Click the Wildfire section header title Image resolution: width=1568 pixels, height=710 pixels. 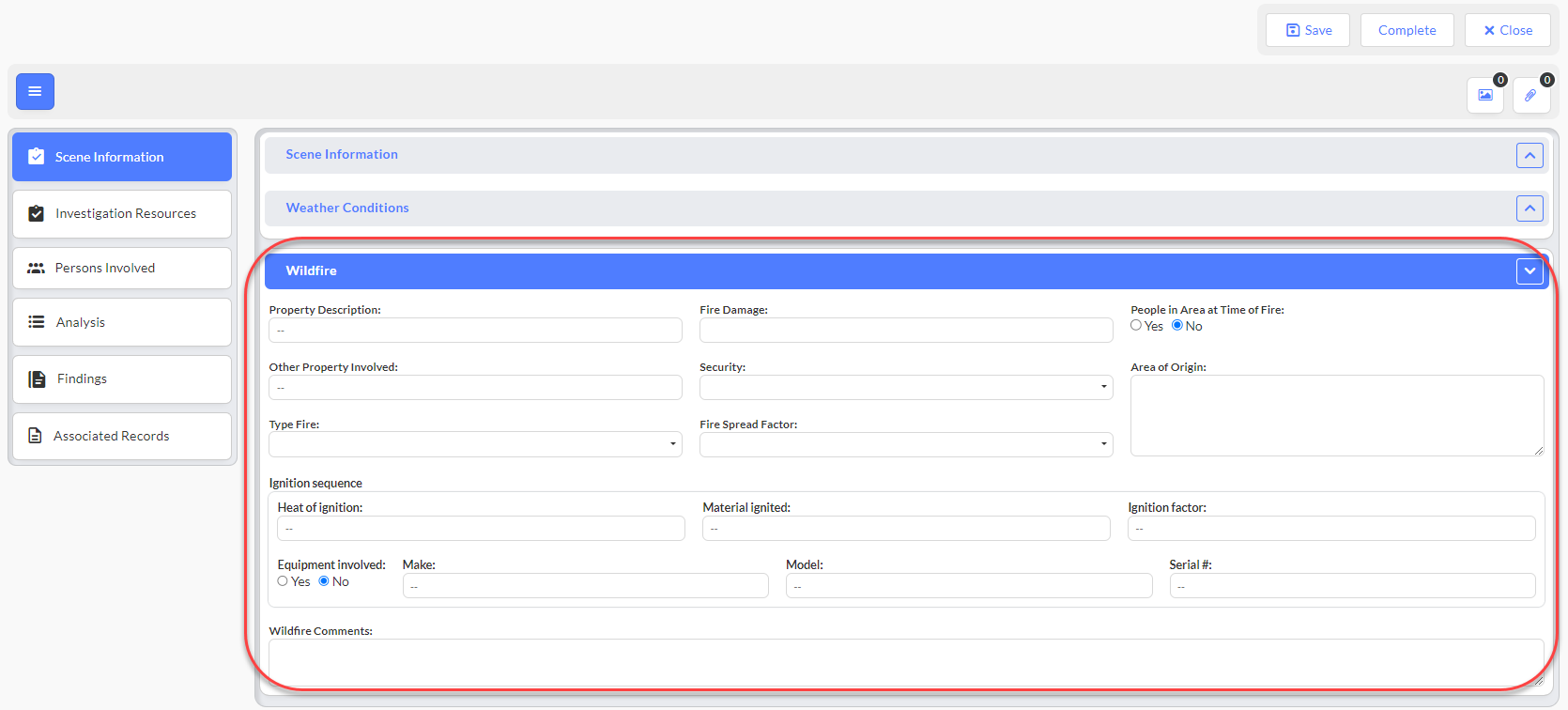(311, 270)
